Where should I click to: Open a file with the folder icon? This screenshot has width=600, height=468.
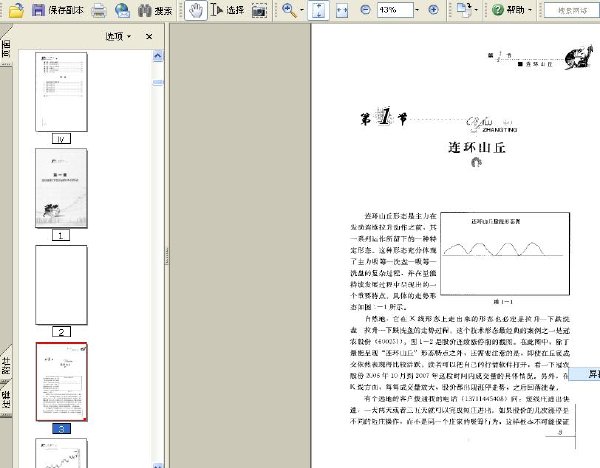[16, 10]
